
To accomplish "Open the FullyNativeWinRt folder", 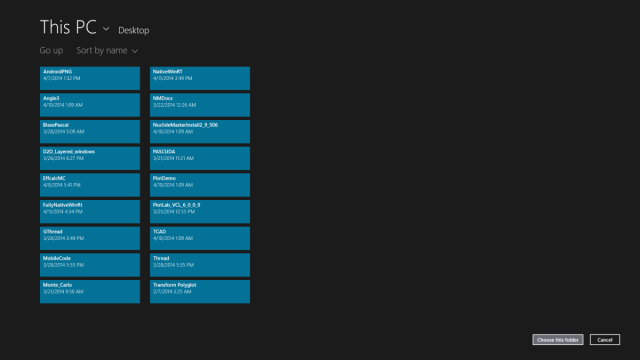I will [90, 211].
